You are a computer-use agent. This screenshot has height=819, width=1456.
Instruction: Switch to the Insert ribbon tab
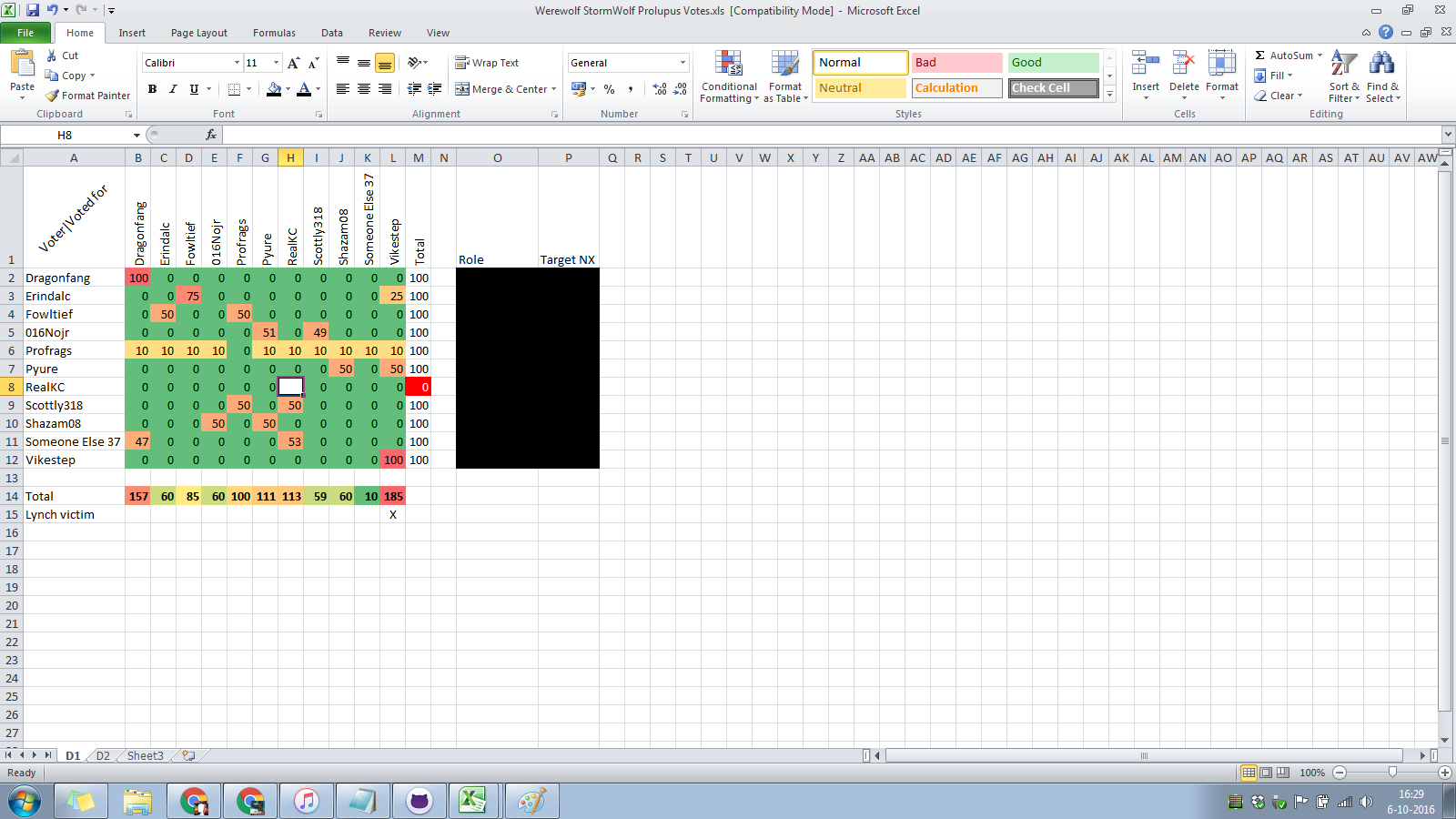[x=132, y=33]
